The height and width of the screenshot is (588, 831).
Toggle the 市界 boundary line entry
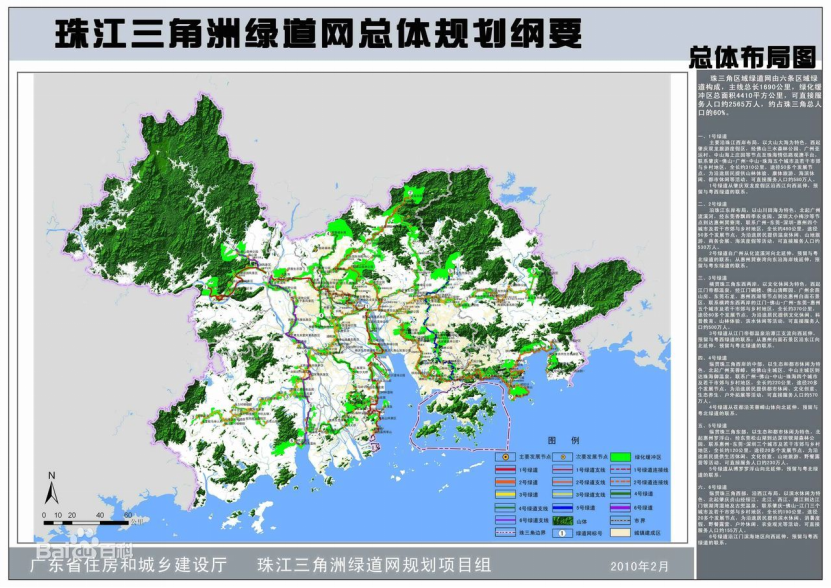[x=620, y=519]
